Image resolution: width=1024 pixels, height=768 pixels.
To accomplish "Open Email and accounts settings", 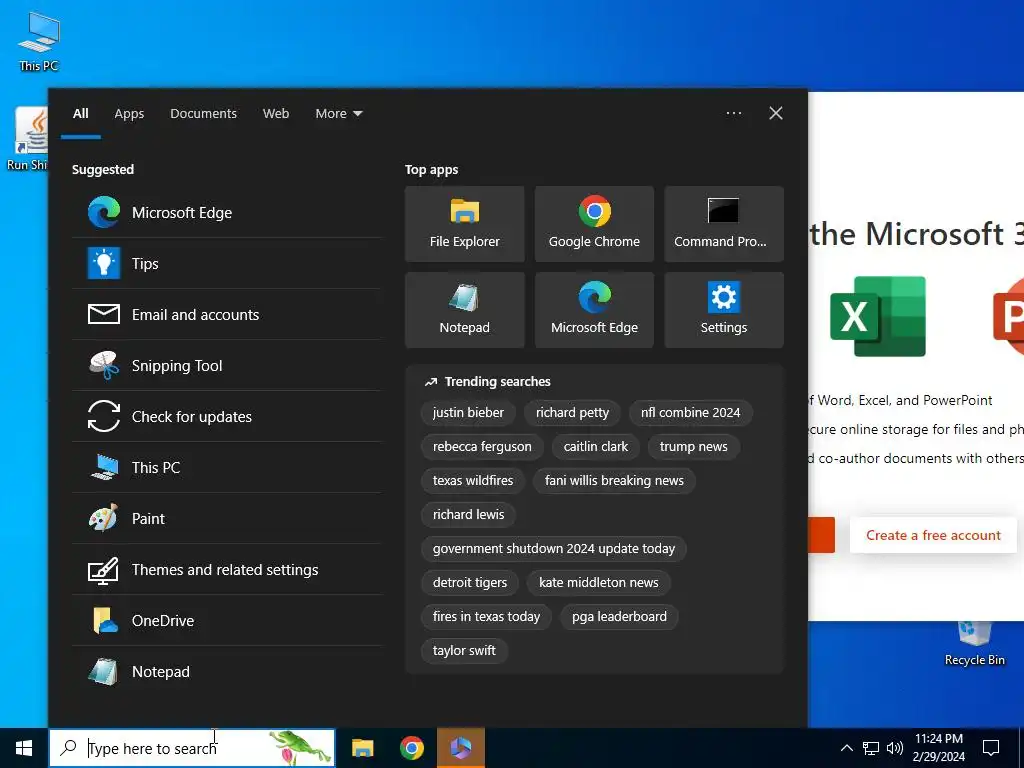I will (226, 315).
